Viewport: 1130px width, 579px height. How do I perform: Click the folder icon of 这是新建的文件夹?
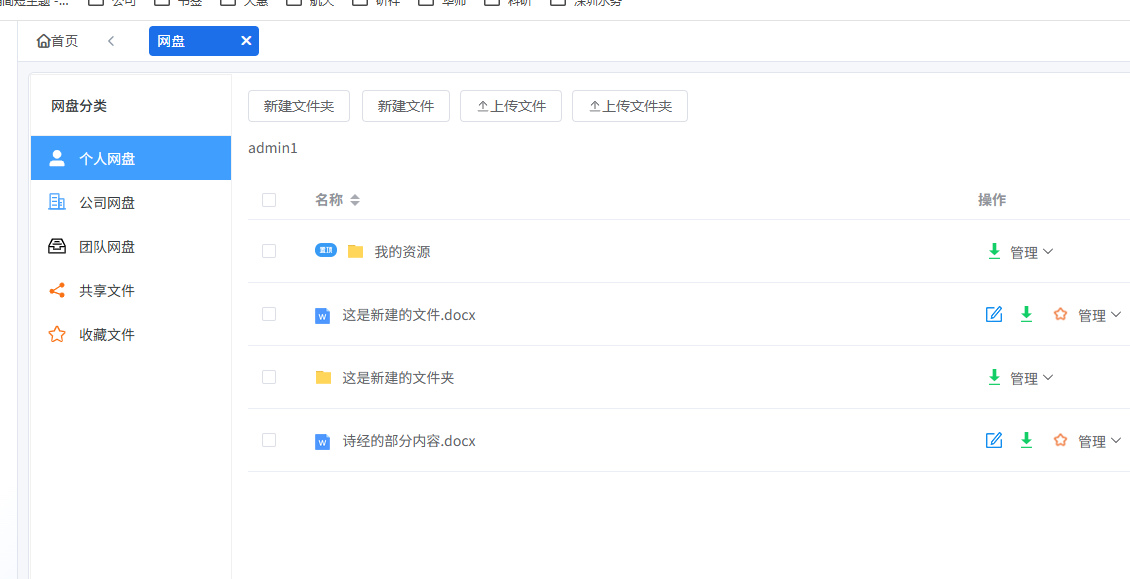[324, 377]
